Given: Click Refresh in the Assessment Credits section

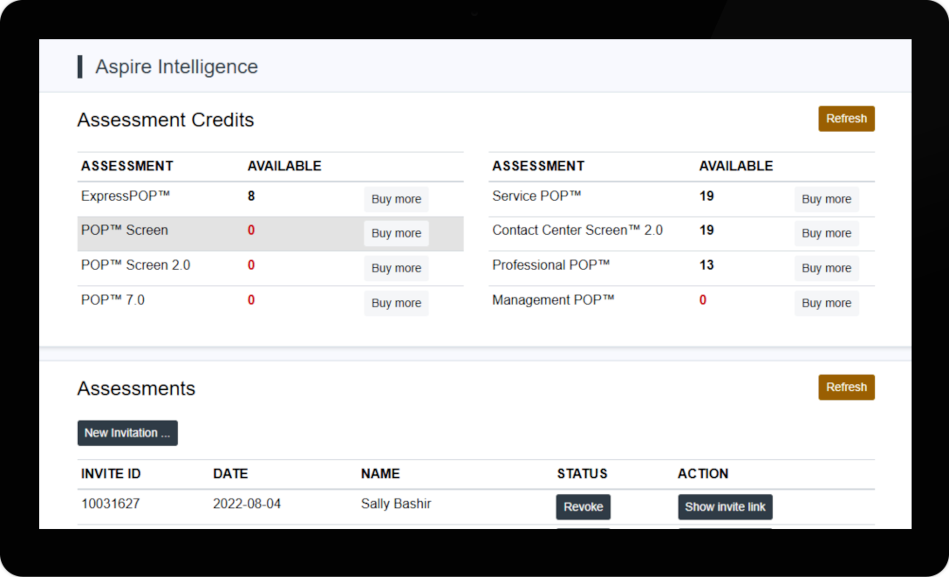Looking at the screenshot, I should tap(846, 119).
